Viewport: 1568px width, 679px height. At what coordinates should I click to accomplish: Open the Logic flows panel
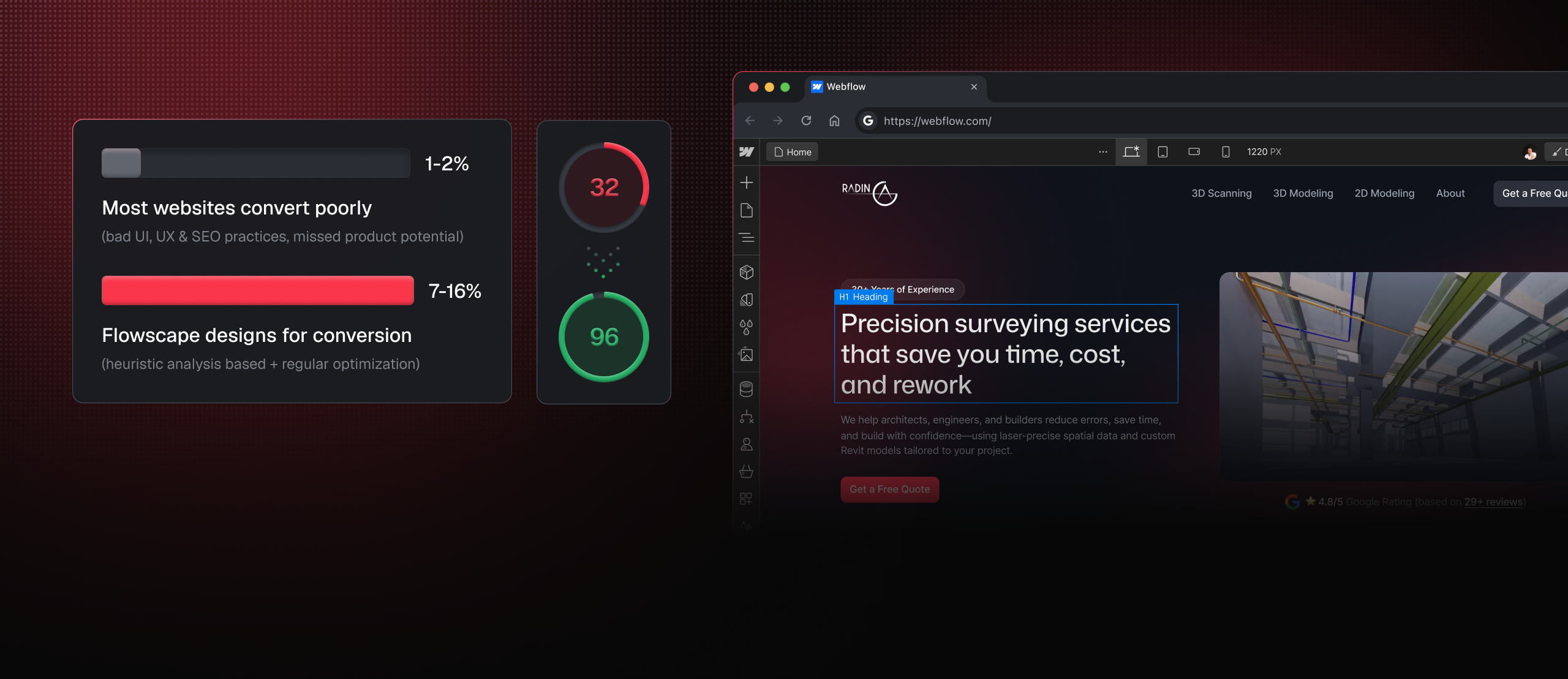tap(747, 417)
